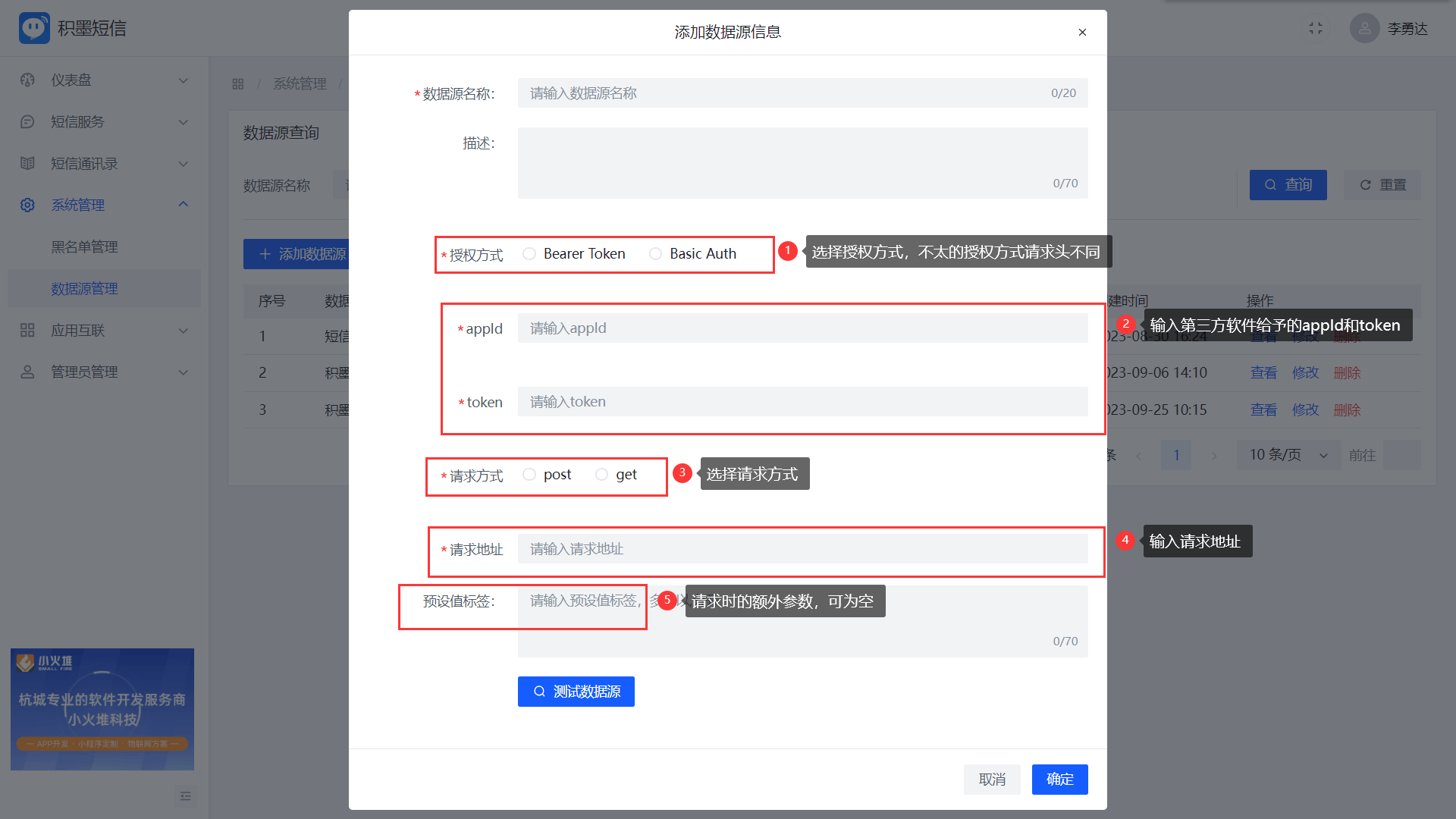The width and height of the screenshot is (1456, 819).
Task: Click the dashboard 仪表盘 sidebar icon
Action: point(27,80)
